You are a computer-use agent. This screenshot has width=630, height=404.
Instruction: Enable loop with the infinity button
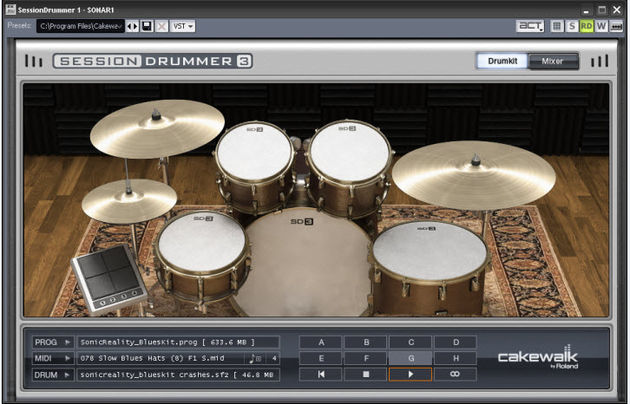point(455,374)
